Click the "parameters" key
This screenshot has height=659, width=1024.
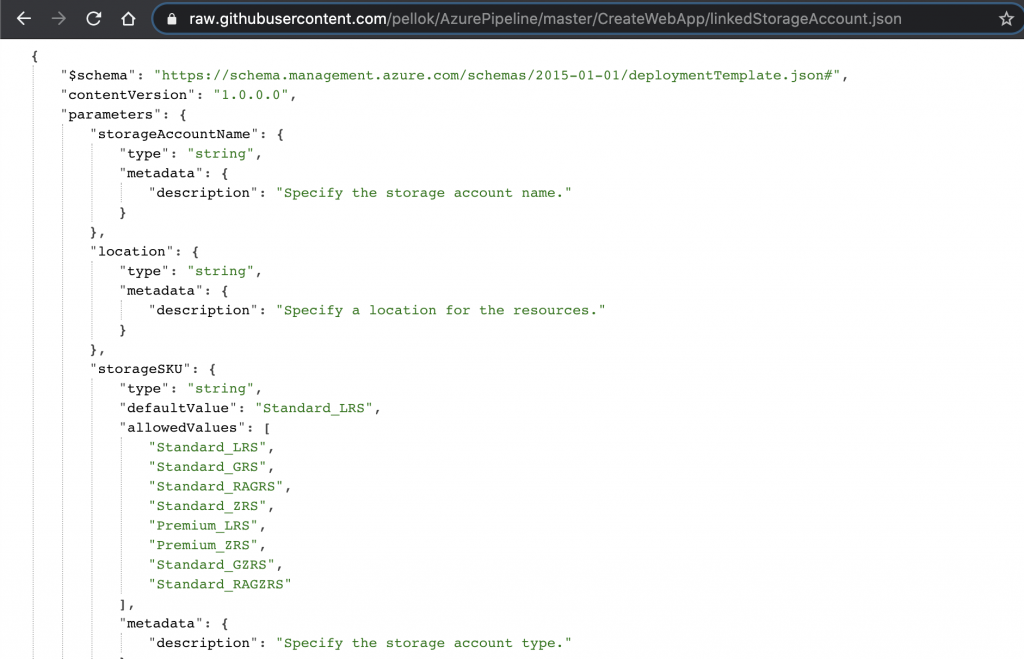(x=110, y=115)
